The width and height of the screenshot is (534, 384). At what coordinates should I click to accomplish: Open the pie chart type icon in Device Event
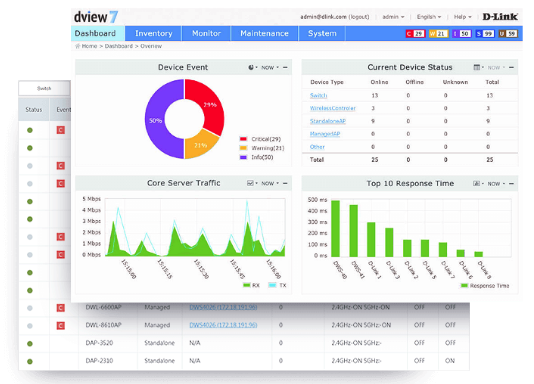[251, 67]
